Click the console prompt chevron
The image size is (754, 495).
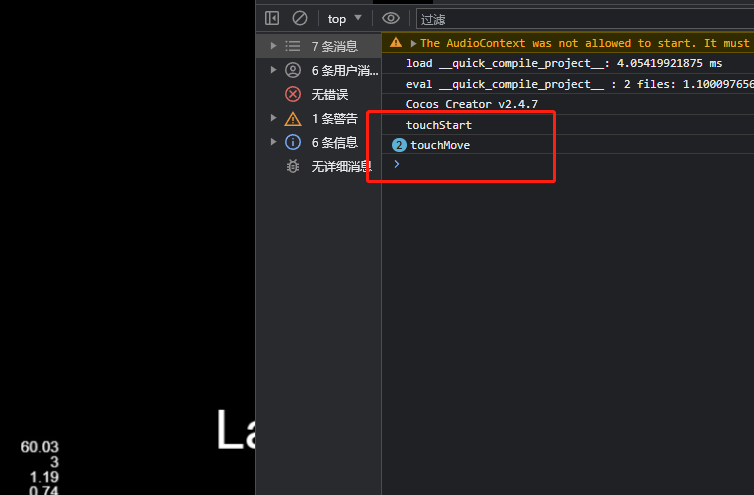tap(397, 164)
